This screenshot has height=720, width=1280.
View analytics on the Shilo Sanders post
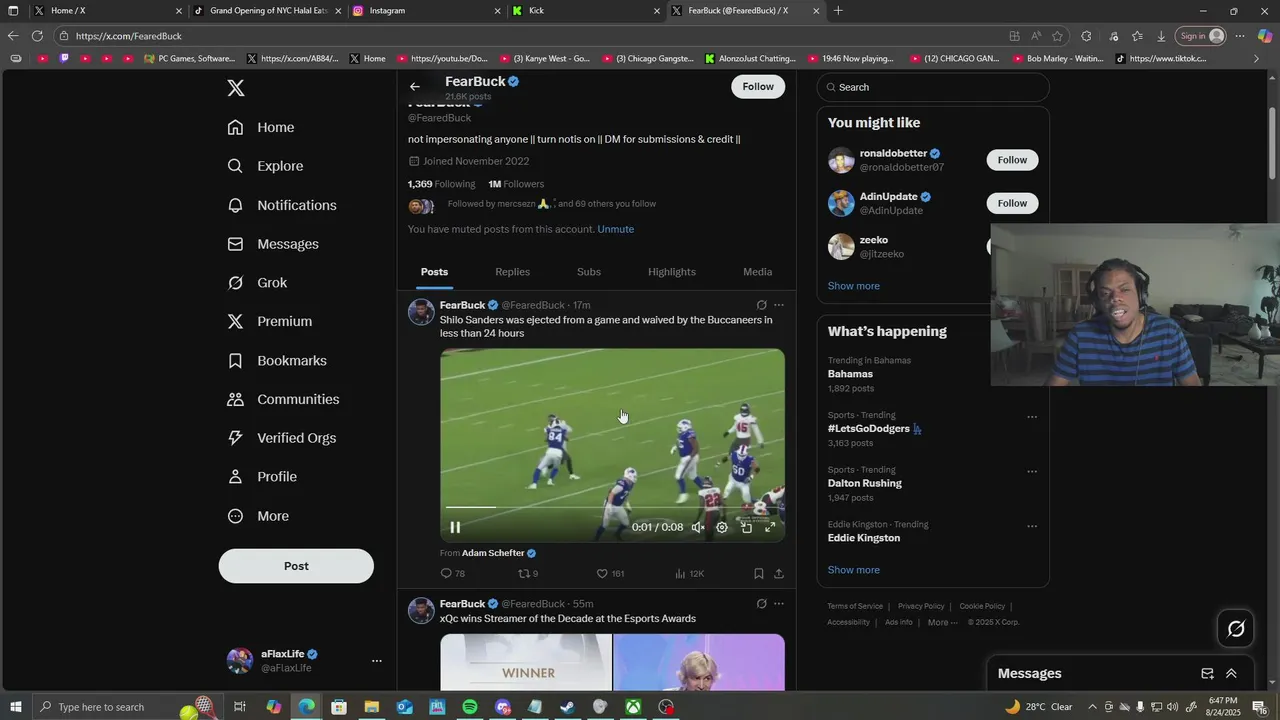point(689,574)
